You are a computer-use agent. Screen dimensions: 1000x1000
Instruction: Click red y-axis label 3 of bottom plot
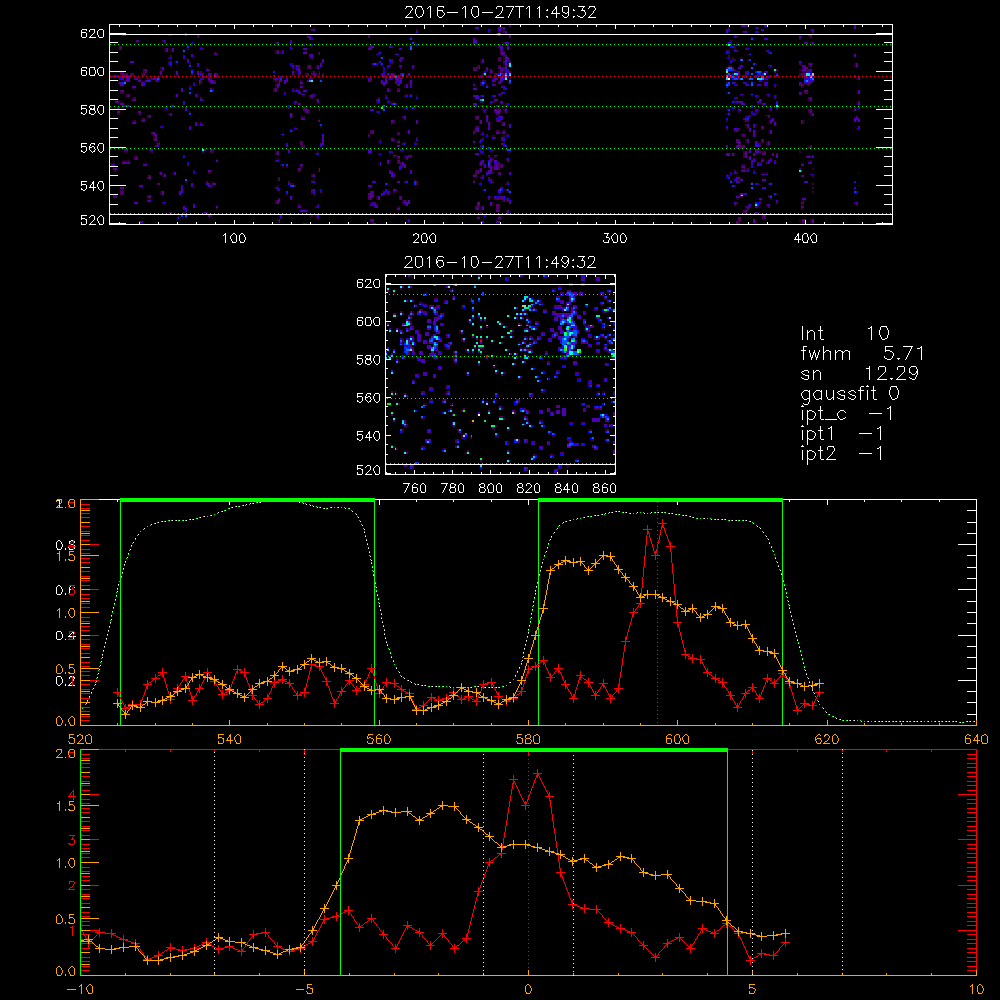pyautogui.click(x=71, y=840)
